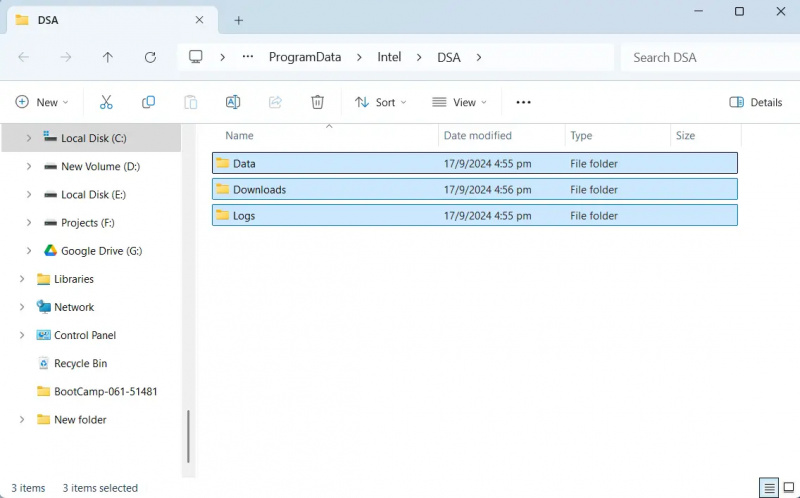
Task: Expand Google Drive (G:) tree node
Action: tap(29, 251)
